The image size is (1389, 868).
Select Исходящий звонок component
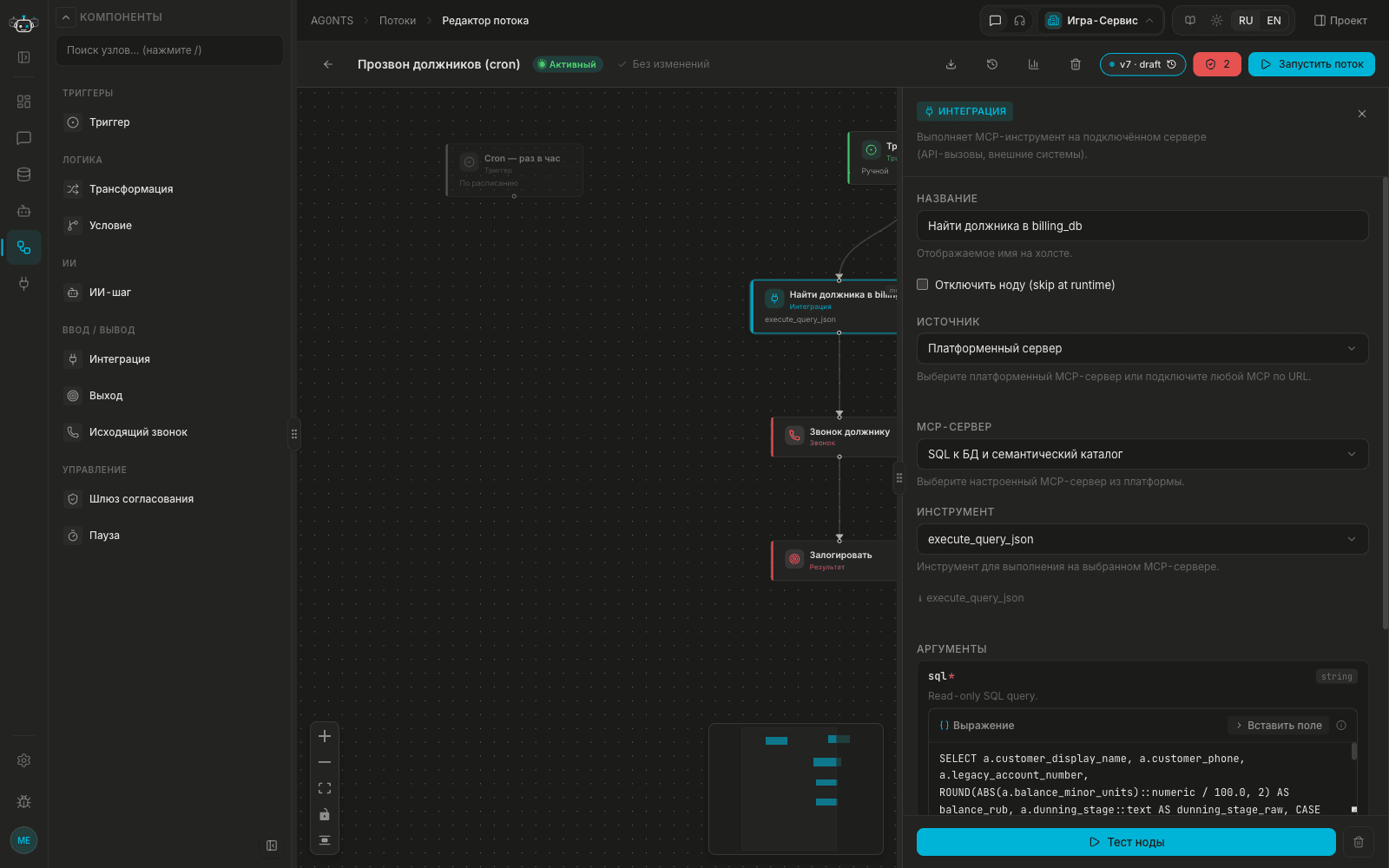(x=169, y=432)
